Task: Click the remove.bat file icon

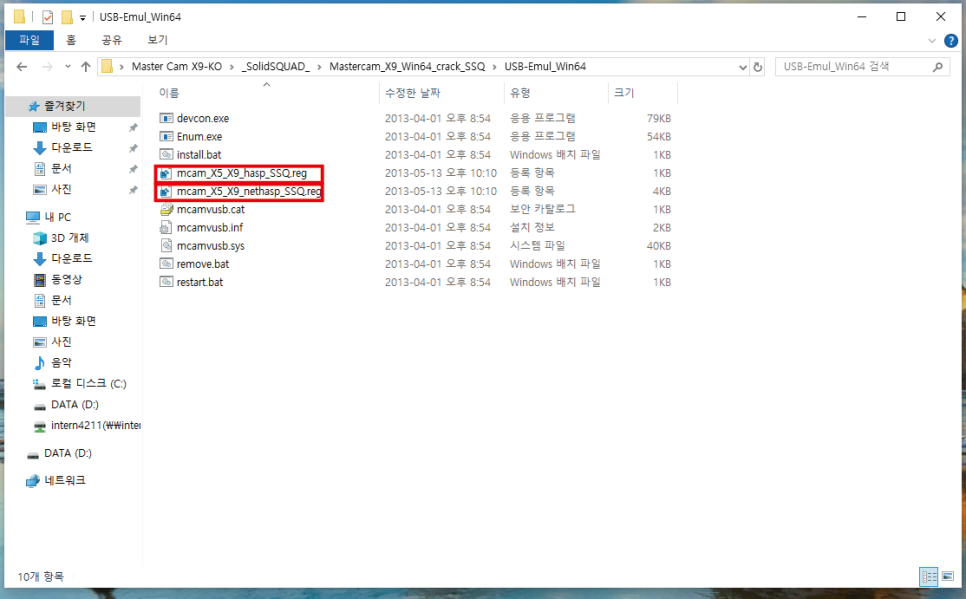Action: pos(166,264)
